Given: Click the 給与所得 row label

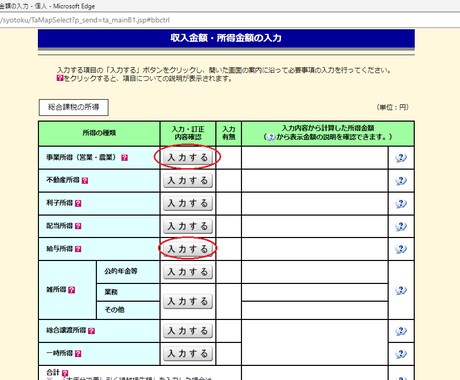Looking at the screenshot, I should 59,249.
